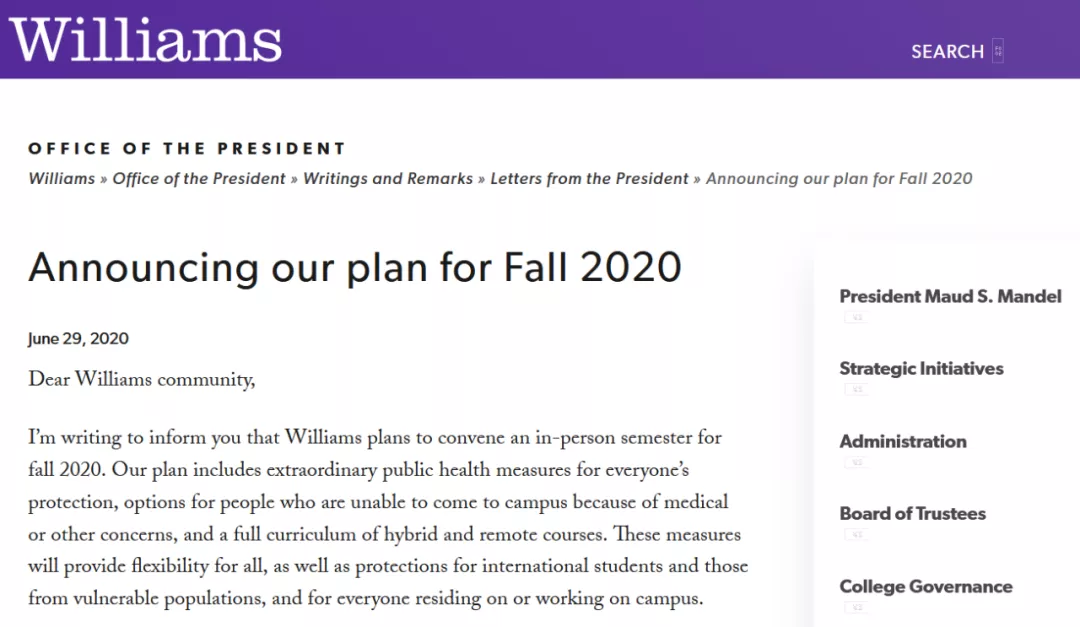Open Letters from the President breadcrumb
This screenshot has height=627, width=1080.
(589, 179)
